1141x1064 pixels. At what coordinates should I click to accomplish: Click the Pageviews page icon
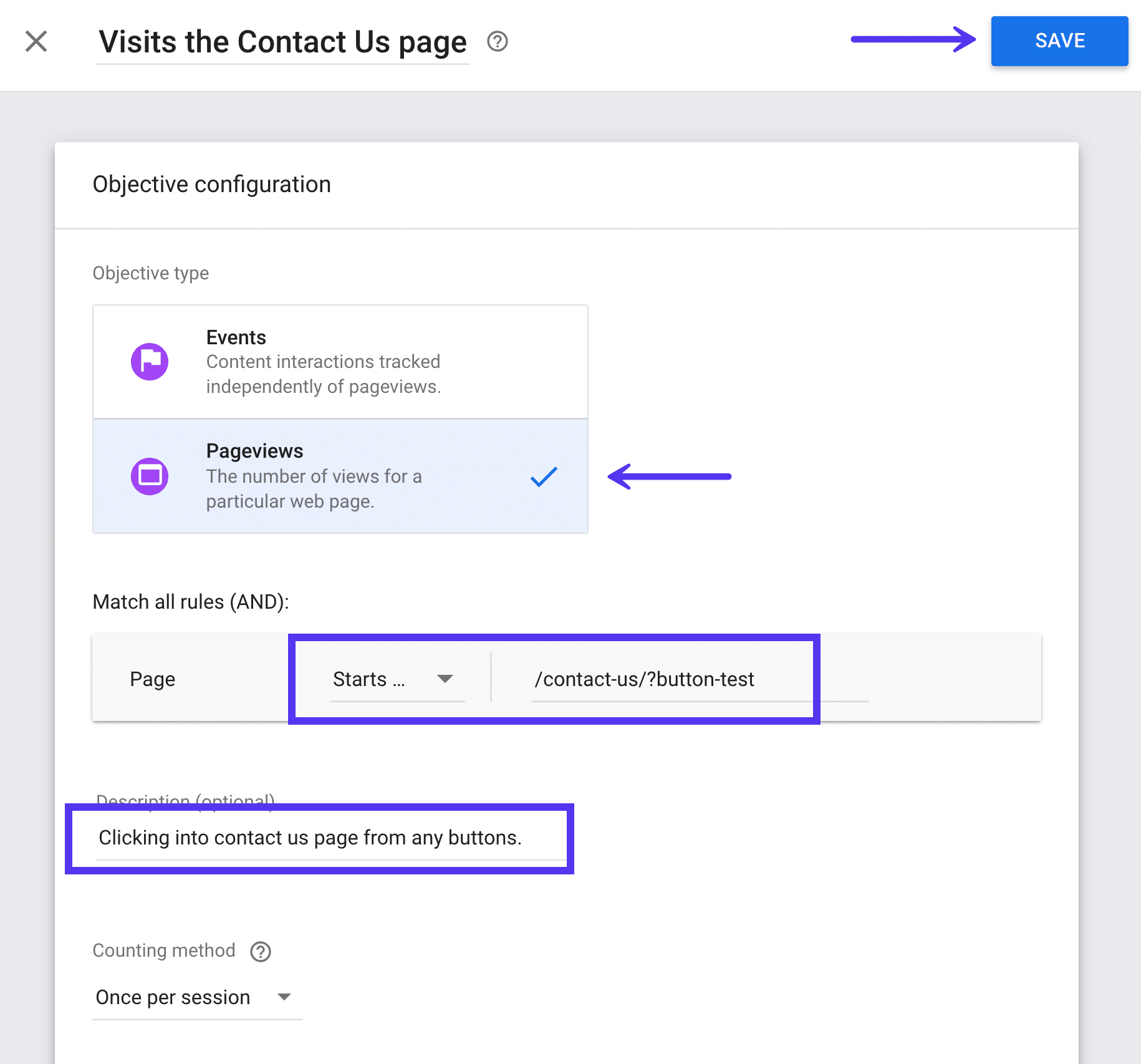click(x=150, y=475)
